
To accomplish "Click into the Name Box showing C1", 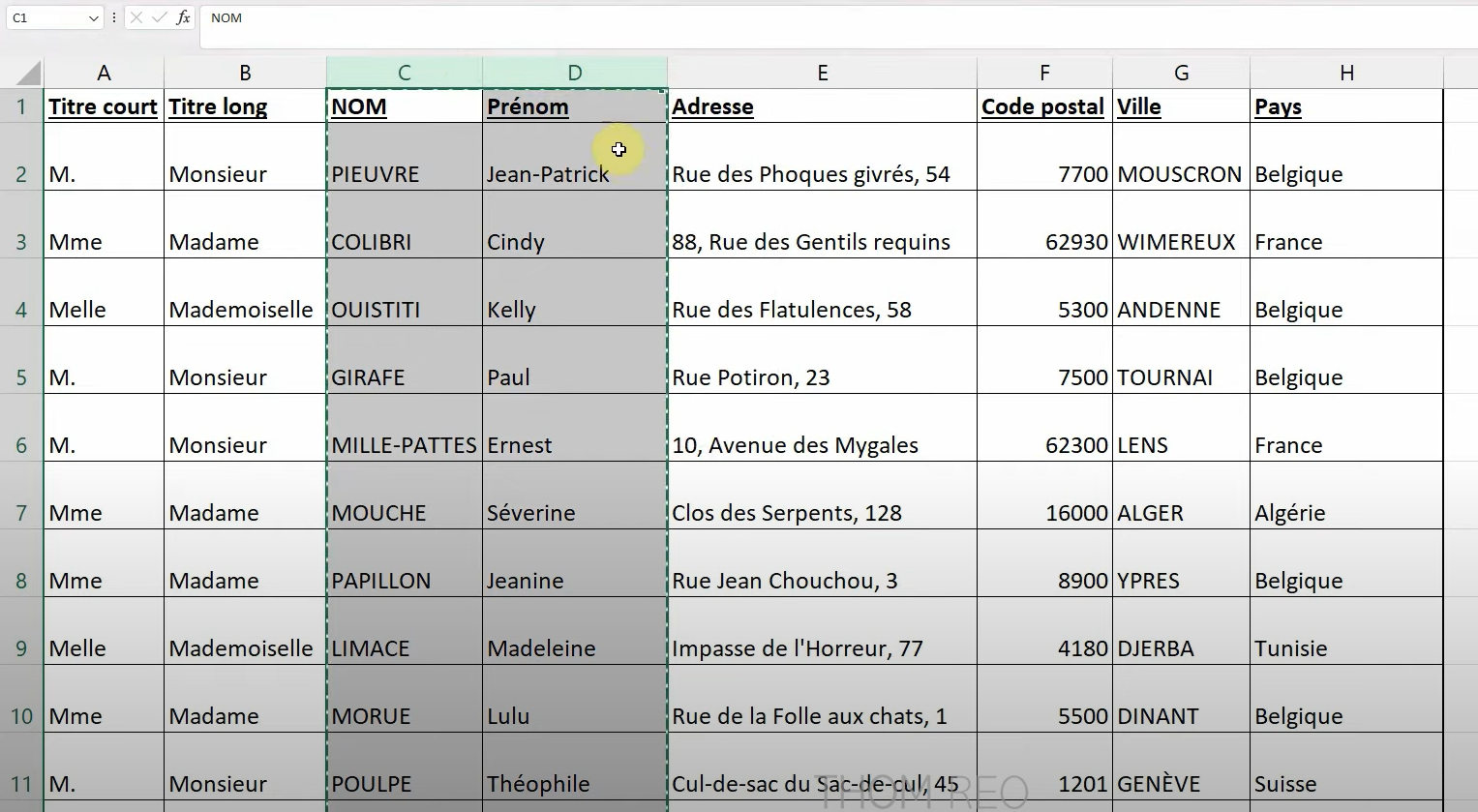I will tap(46, 18).
